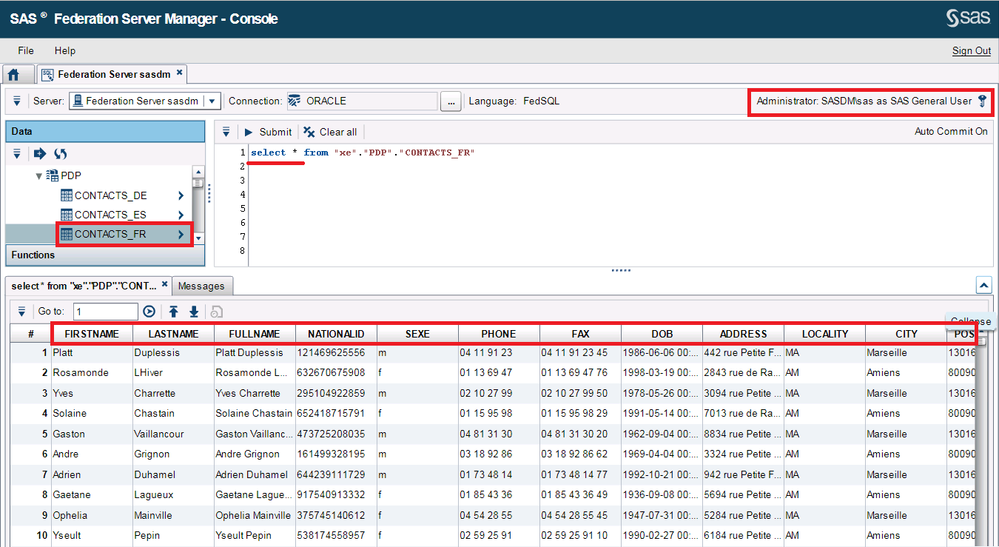Click the blue right-arrow icon in Data toolbar
The width and height of the screenshot is (999, 547).
click(x=40, y=154)
